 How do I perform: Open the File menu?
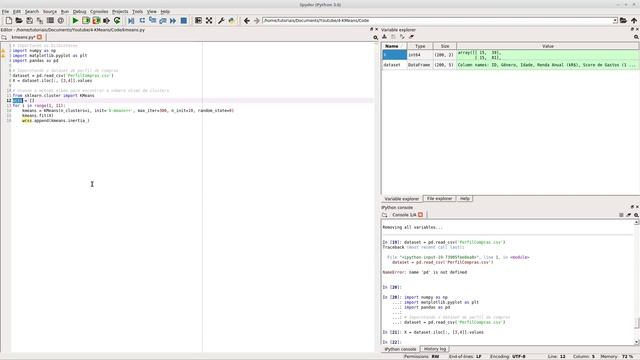pos(5,11)
